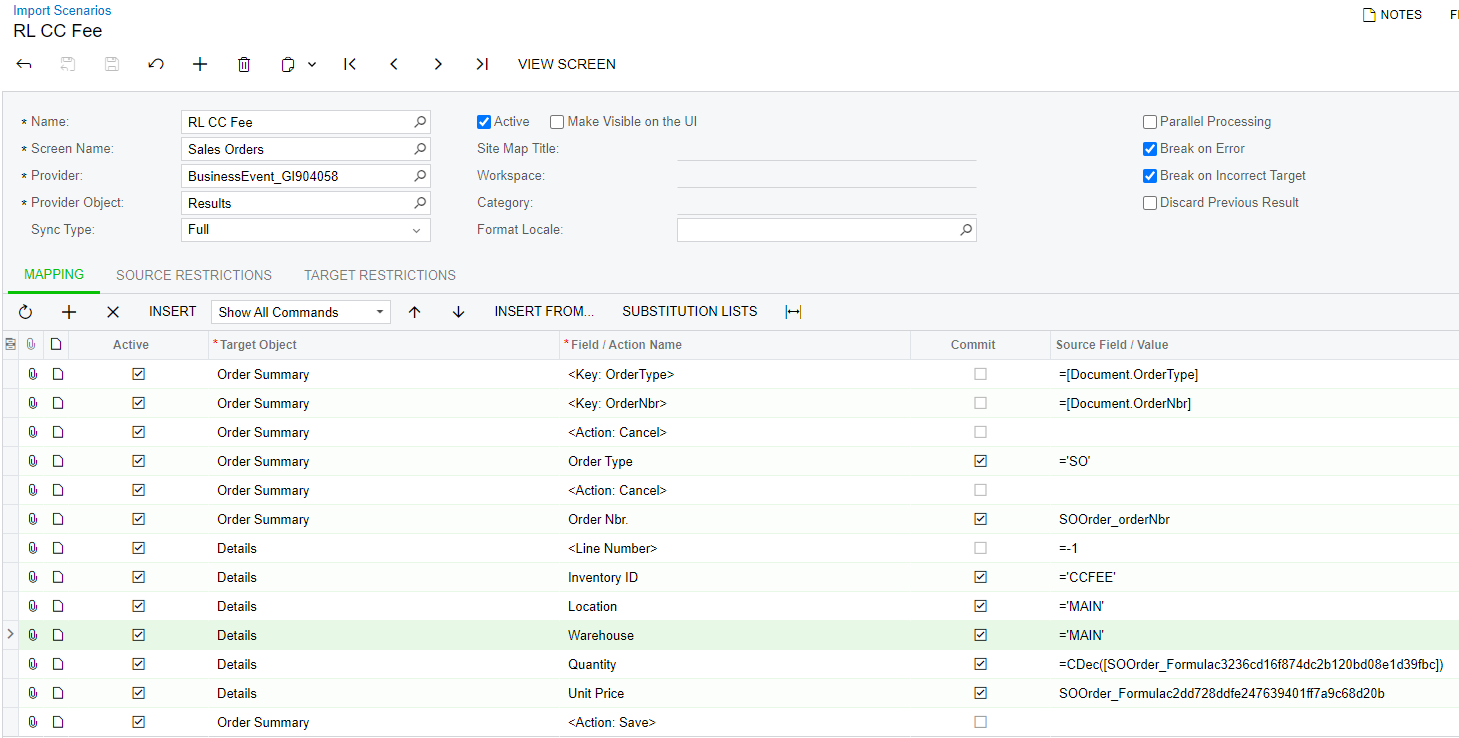The image size is (1459, 738).
Task: Click into the Format Locale input field
Action: 816,230
